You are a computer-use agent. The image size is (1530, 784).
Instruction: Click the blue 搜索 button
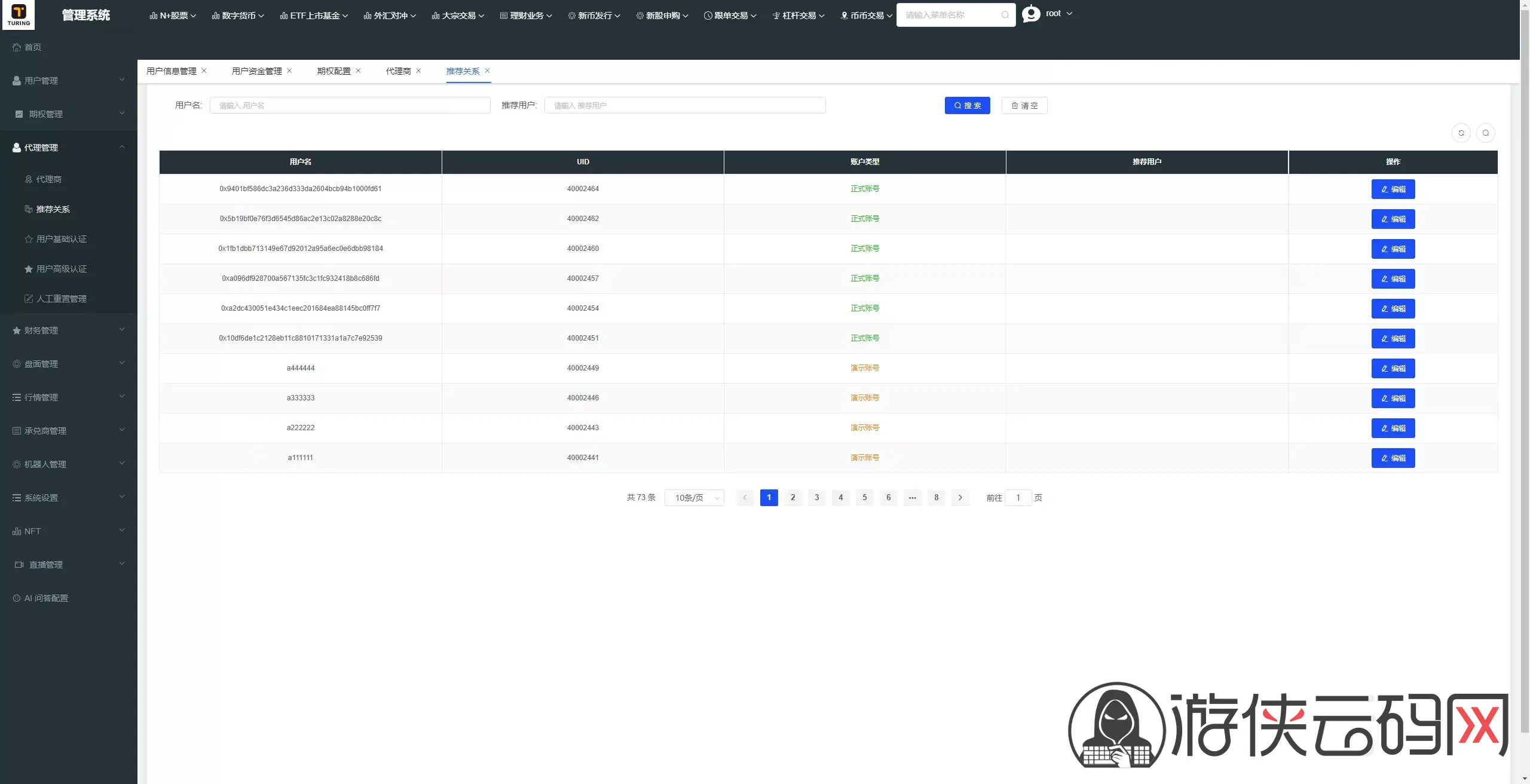coord(967,105)
